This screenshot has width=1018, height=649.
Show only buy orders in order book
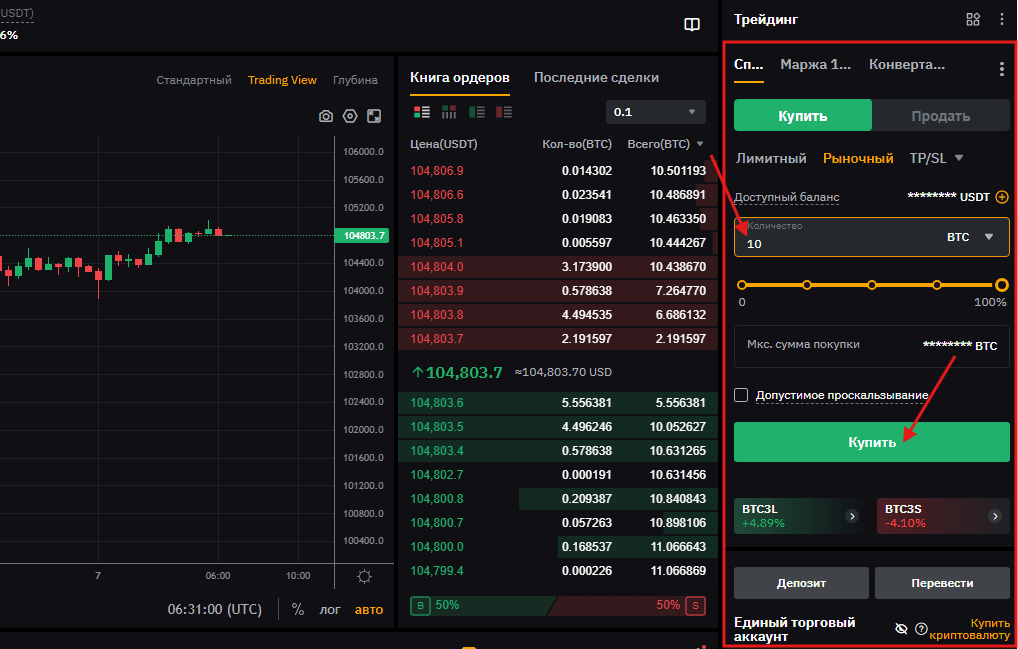(477, 112)
